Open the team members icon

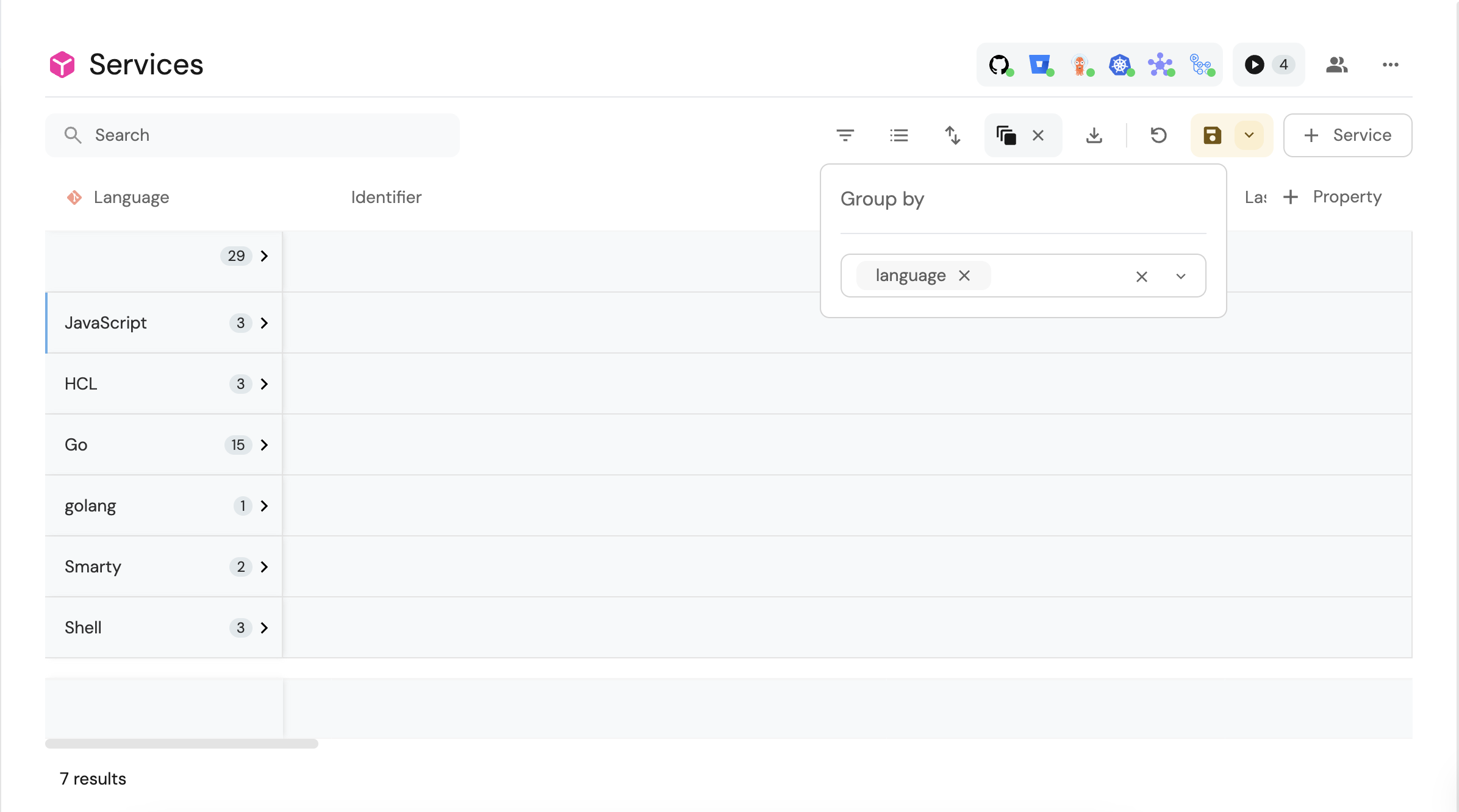point(1336,65)
